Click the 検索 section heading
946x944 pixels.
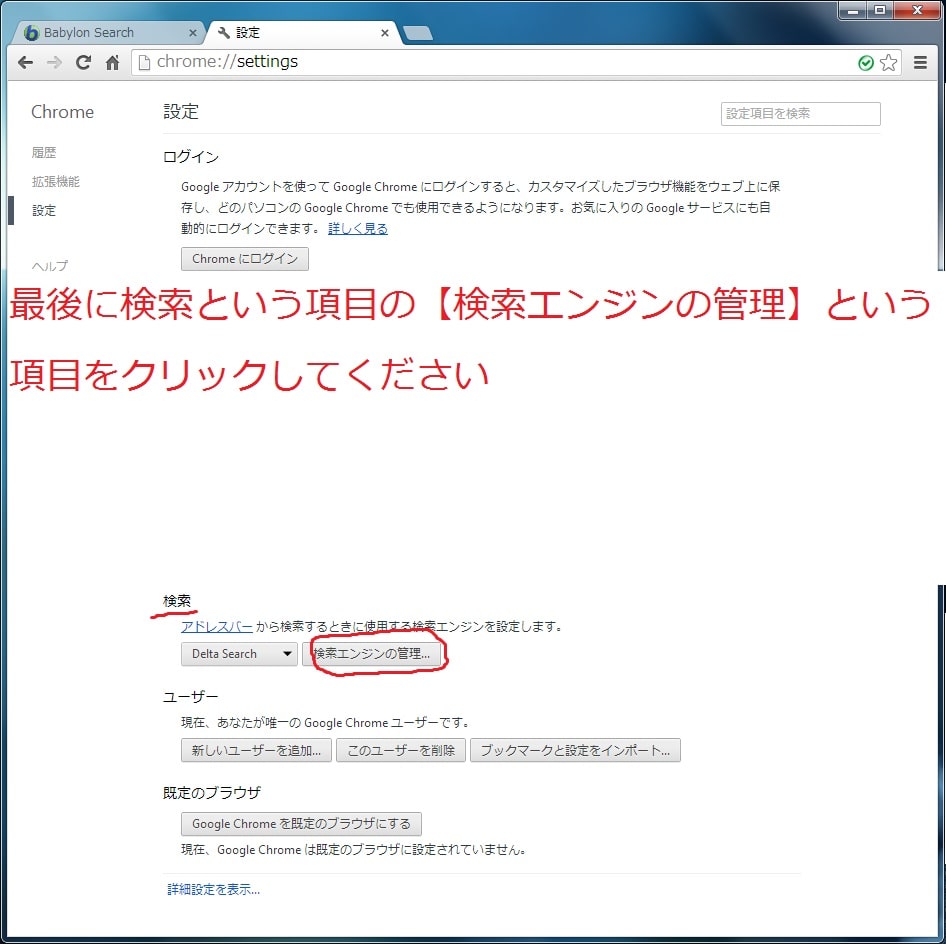coord(177,601)
